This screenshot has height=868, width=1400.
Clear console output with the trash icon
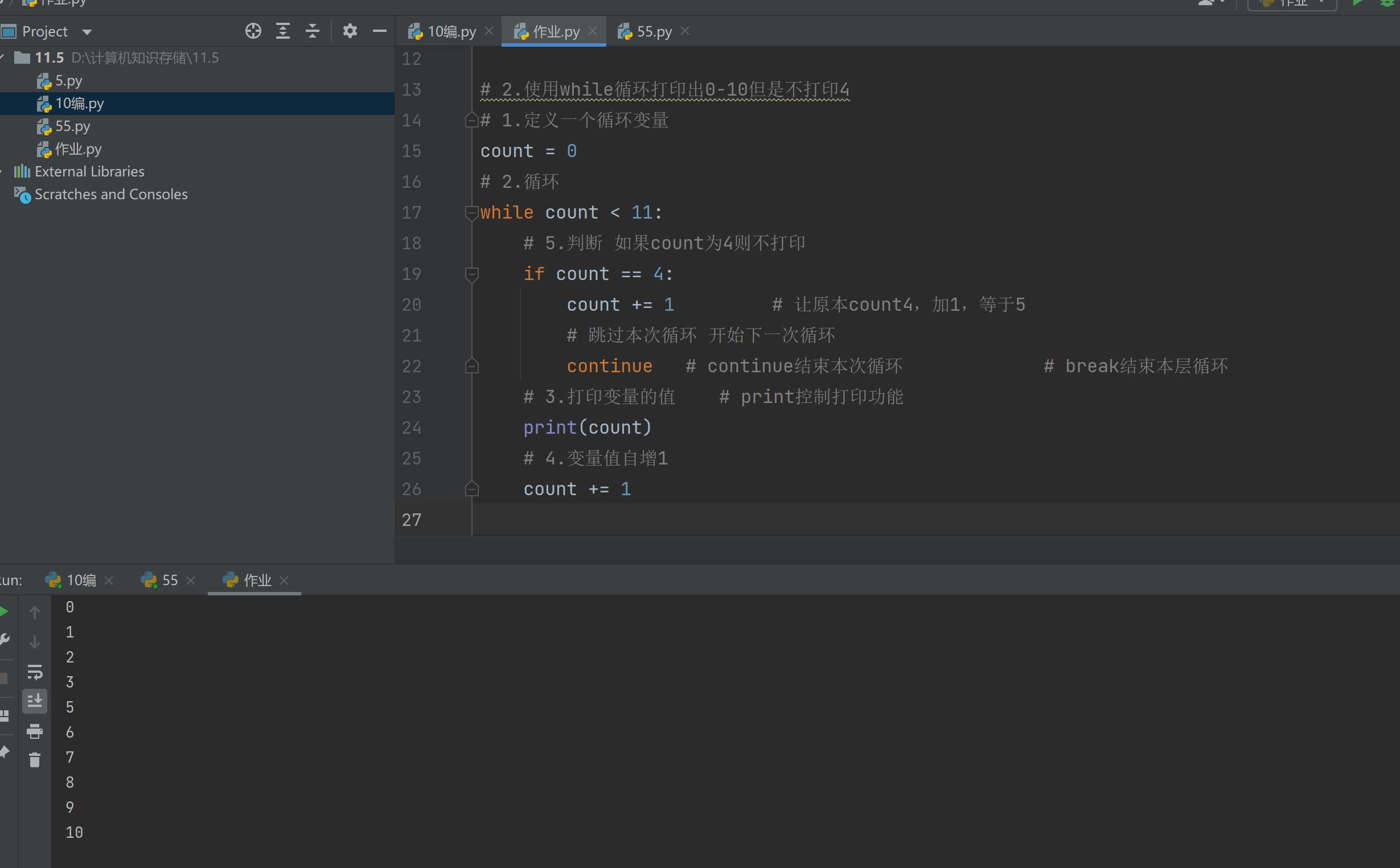tap(35, 760)
